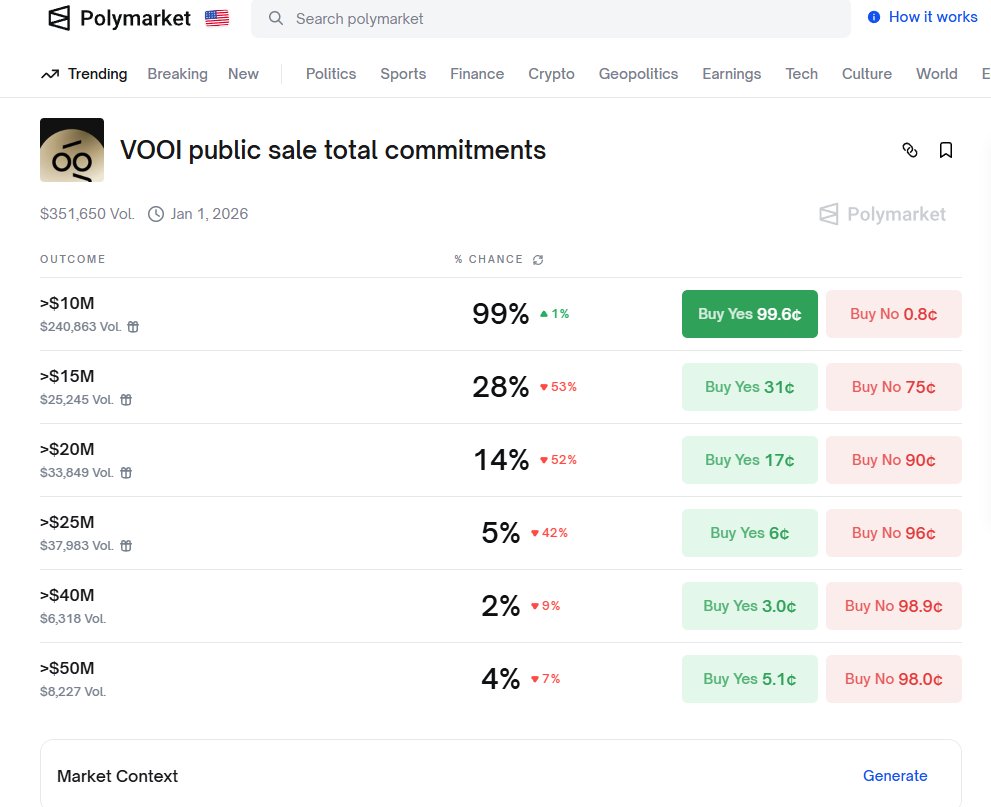
Task: Open the Crypto category
Action: (551, 74)
